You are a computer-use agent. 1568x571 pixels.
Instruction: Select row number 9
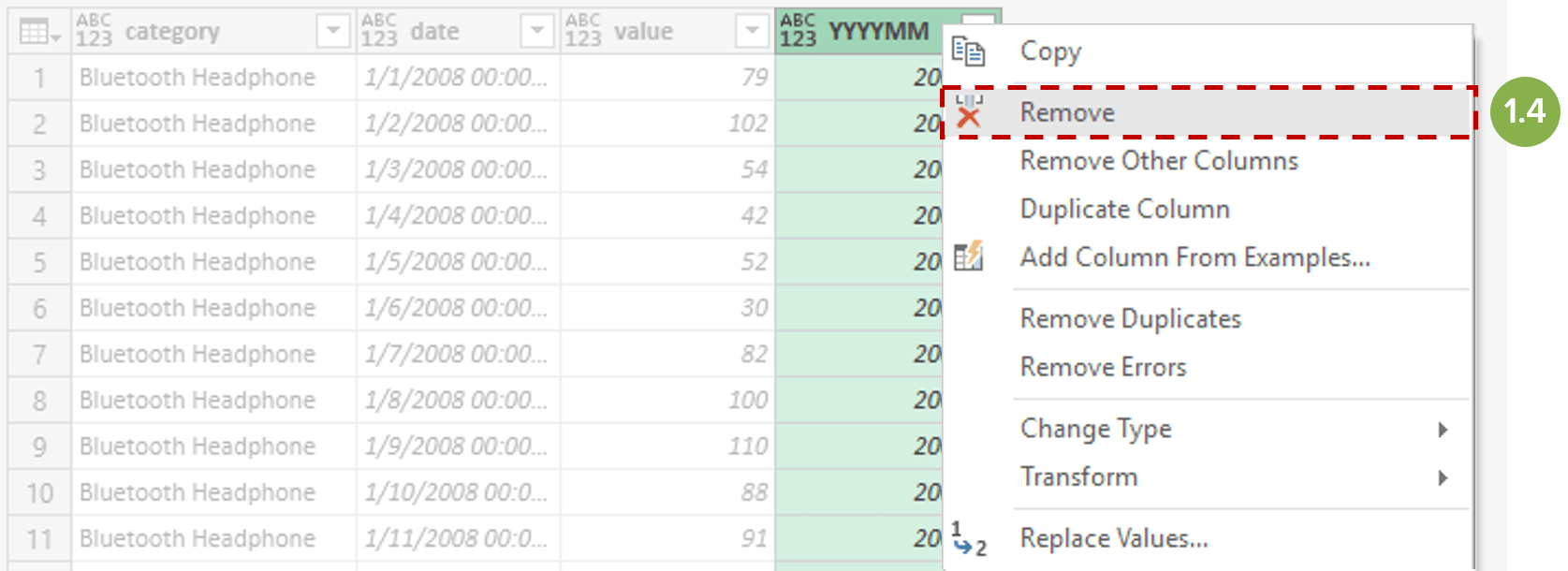[39, 447]
